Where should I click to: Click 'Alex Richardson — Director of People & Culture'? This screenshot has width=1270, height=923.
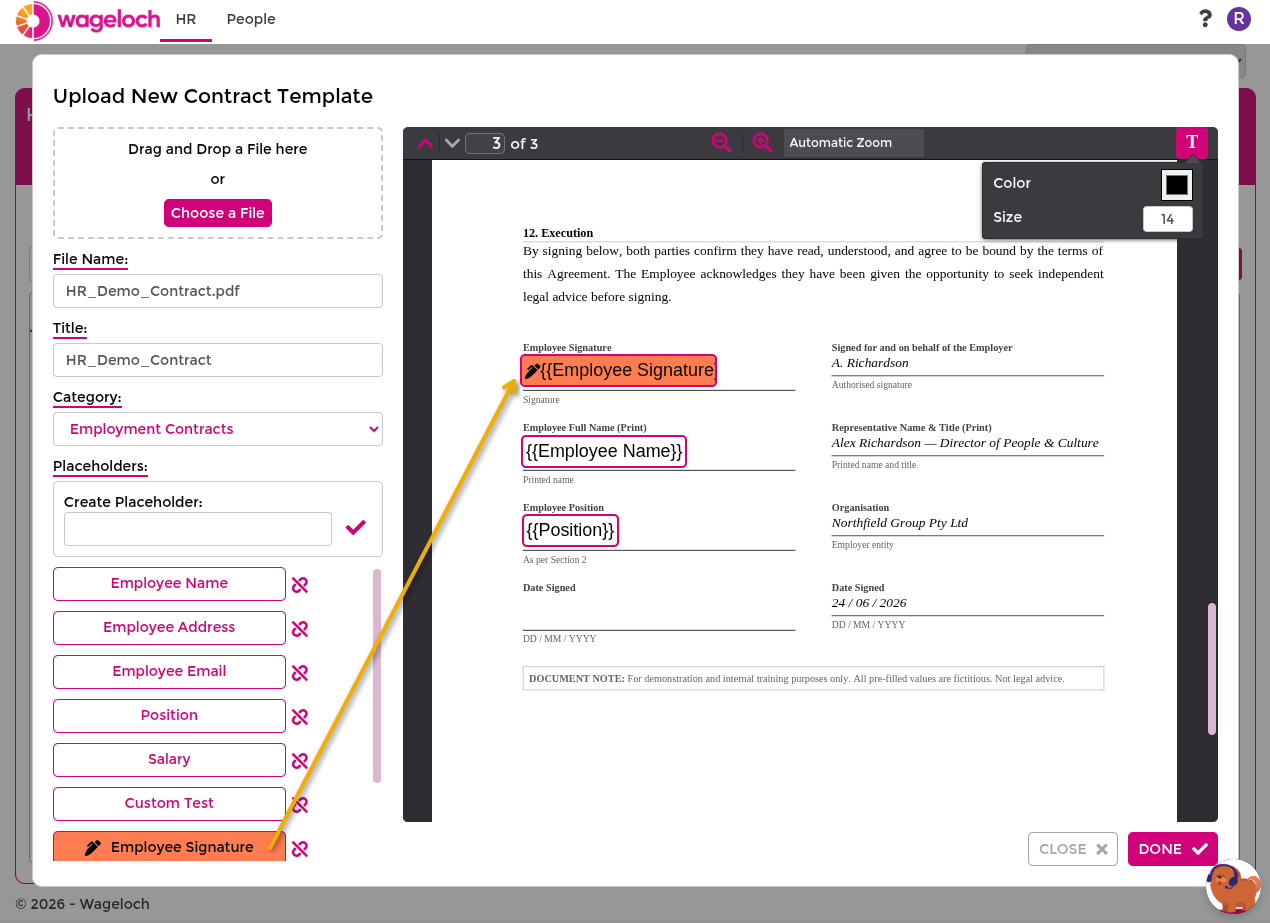click(965, 443)
